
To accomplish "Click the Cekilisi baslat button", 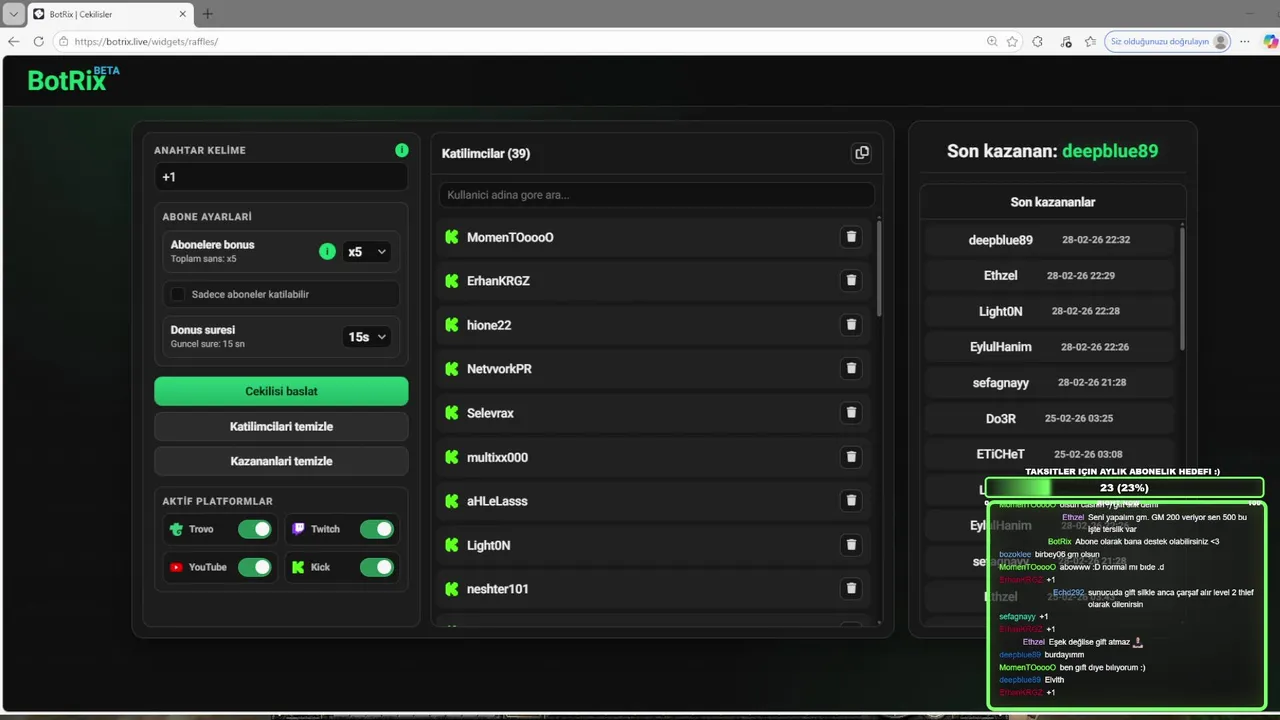I will pos(281,391).
